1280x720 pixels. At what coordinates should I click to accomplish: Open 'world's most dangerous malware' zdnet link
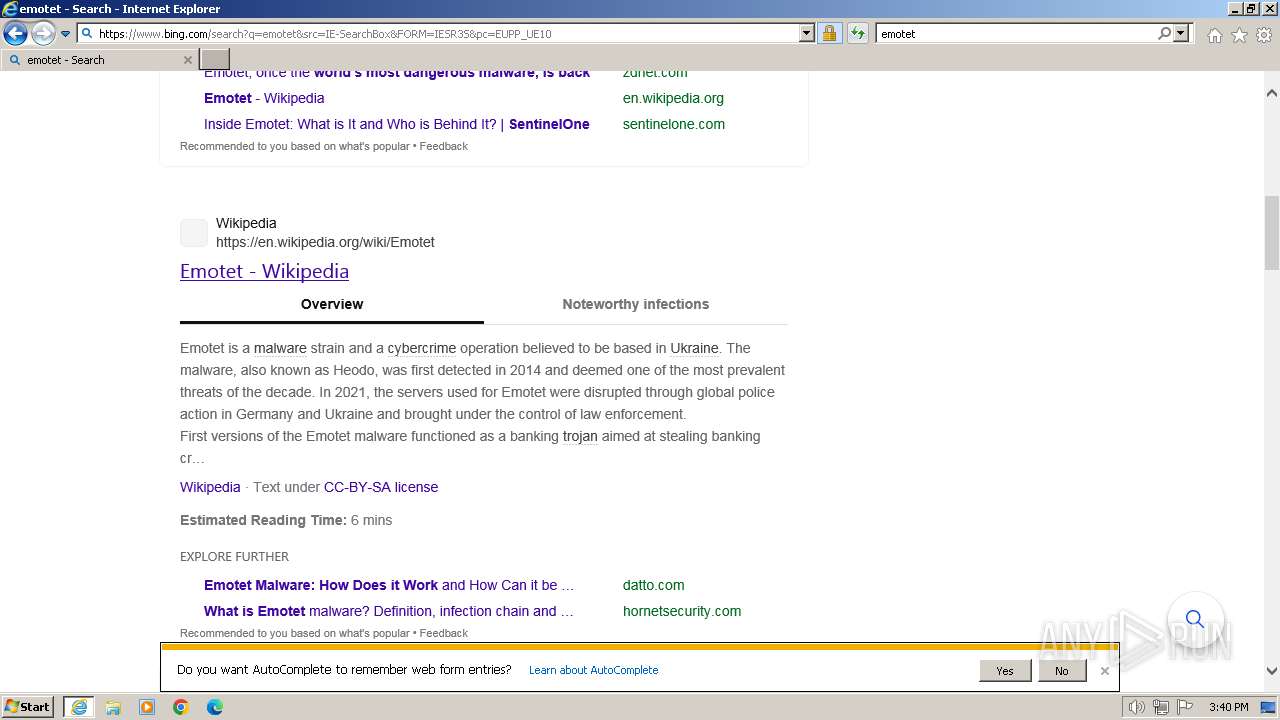[x=397, y=73]
